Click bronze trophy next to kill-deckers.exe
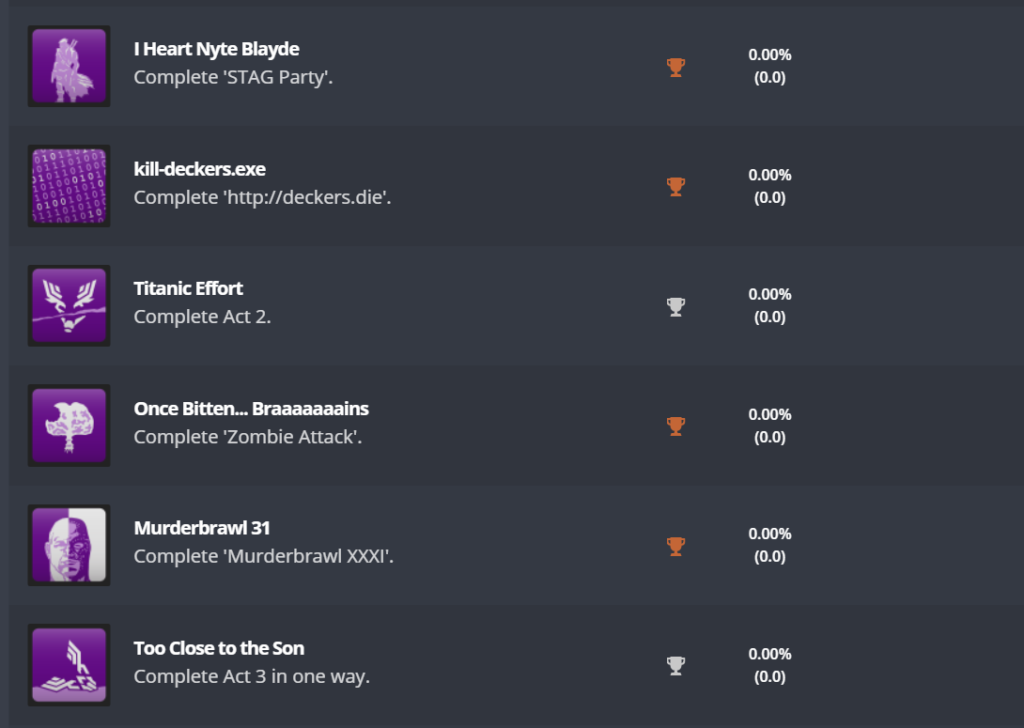1024x728 pixels. [x=676, y=187]
